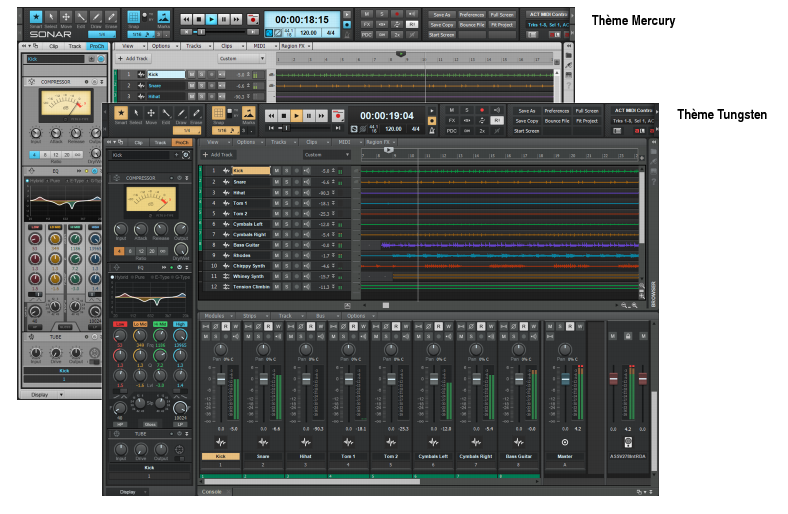
Task: Click Add Track in Tungsten track view
Action: [219, 155]
